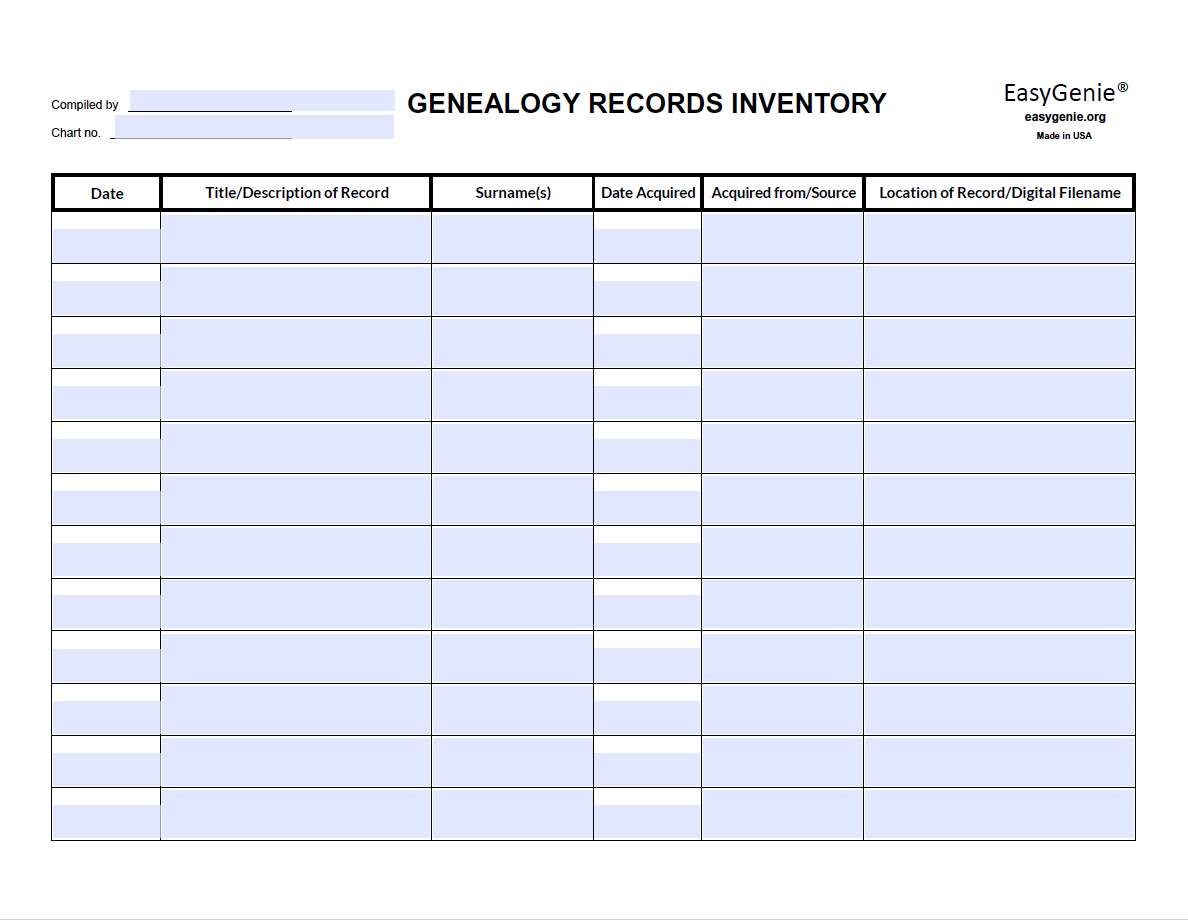The height and width of the screenshot is (920, 1188).
Task: Click the second row Title/Description cell
Action: pos(295,290)
